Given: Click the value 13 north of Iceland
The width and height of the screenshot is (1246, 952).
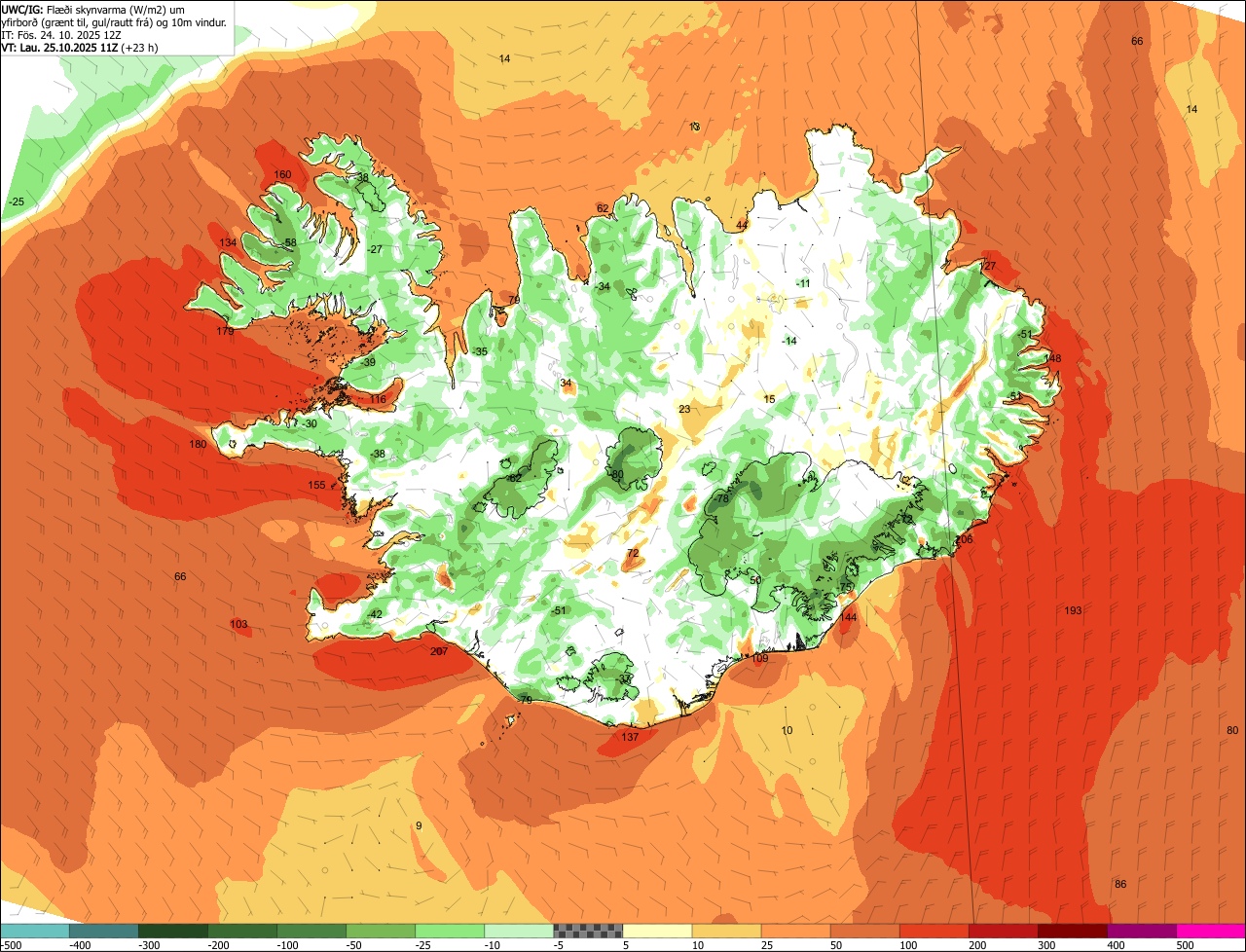Looking at the screenshot, I should pyautogui.click(x=694, y=128).
